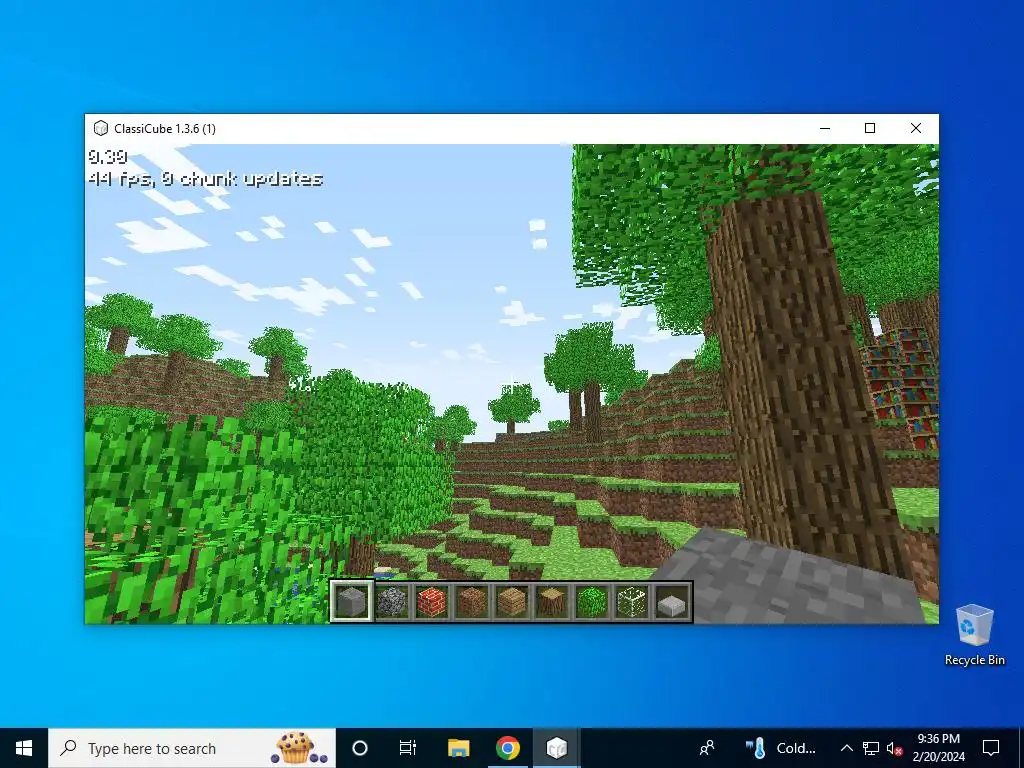Select the stone block in the hotbar
Viewport: 1024px width, 768px height.
[351, 601]
